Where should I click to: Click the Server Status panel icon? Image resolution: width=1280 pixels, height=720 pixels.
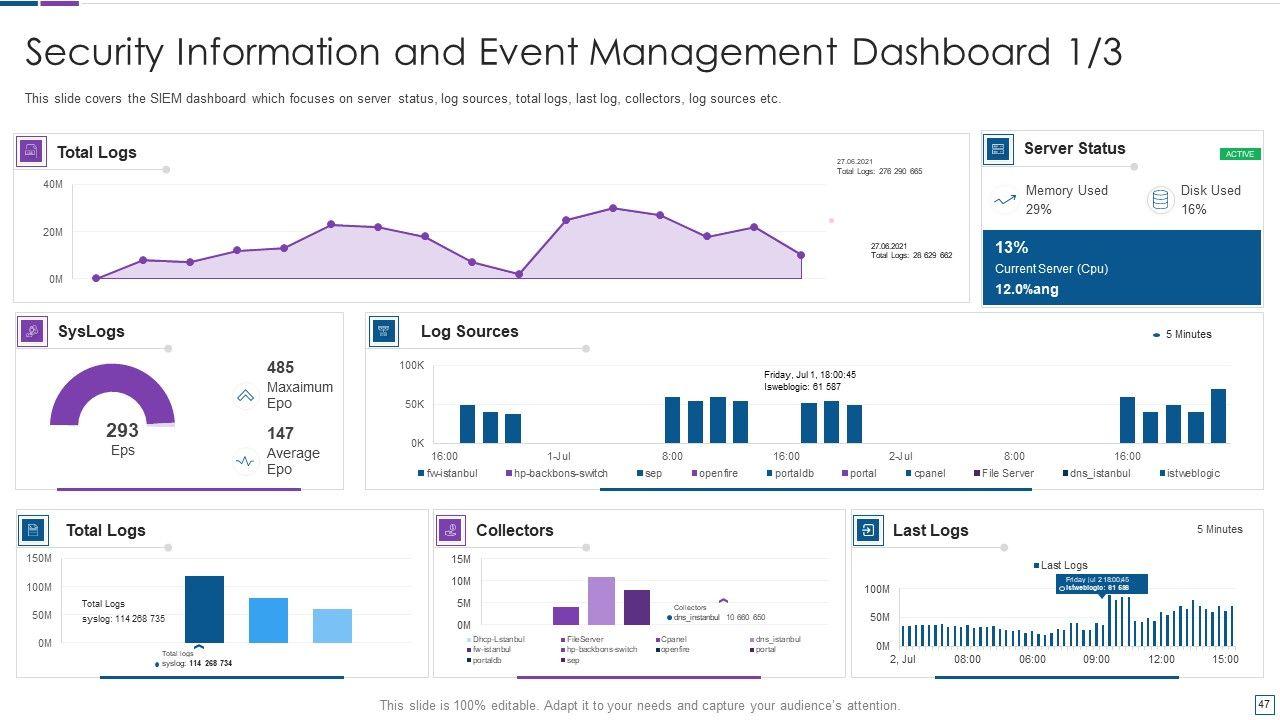997,149
